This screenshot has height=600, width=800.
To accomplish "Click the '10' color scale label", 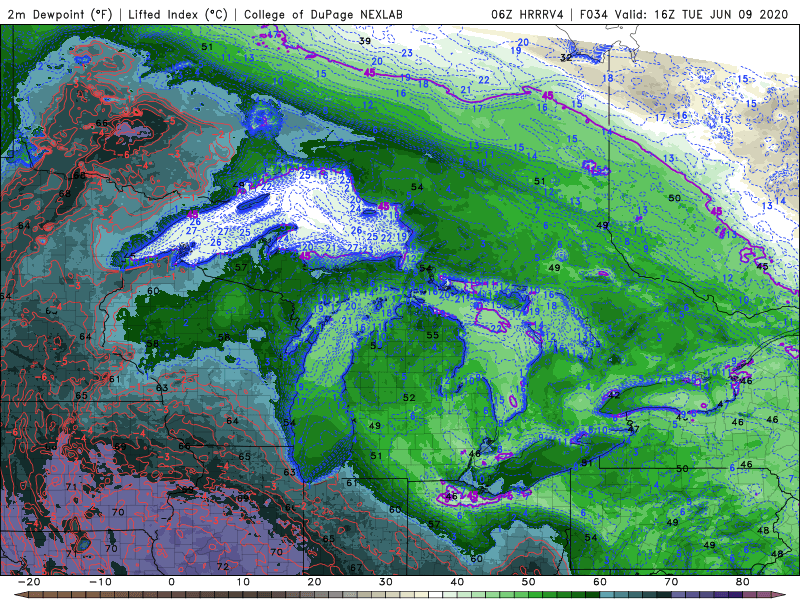I will [x=243, y=582].
